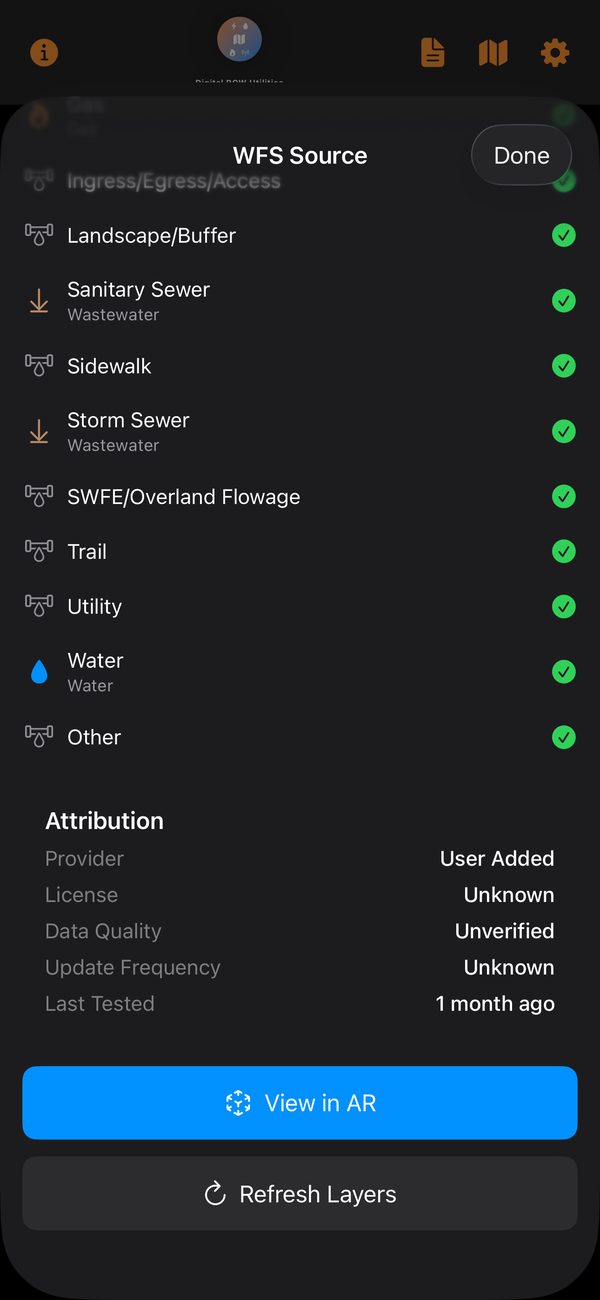Toggle the Landscape/Buffer layer checkmark
The image size is (600, 1300).
564,235
